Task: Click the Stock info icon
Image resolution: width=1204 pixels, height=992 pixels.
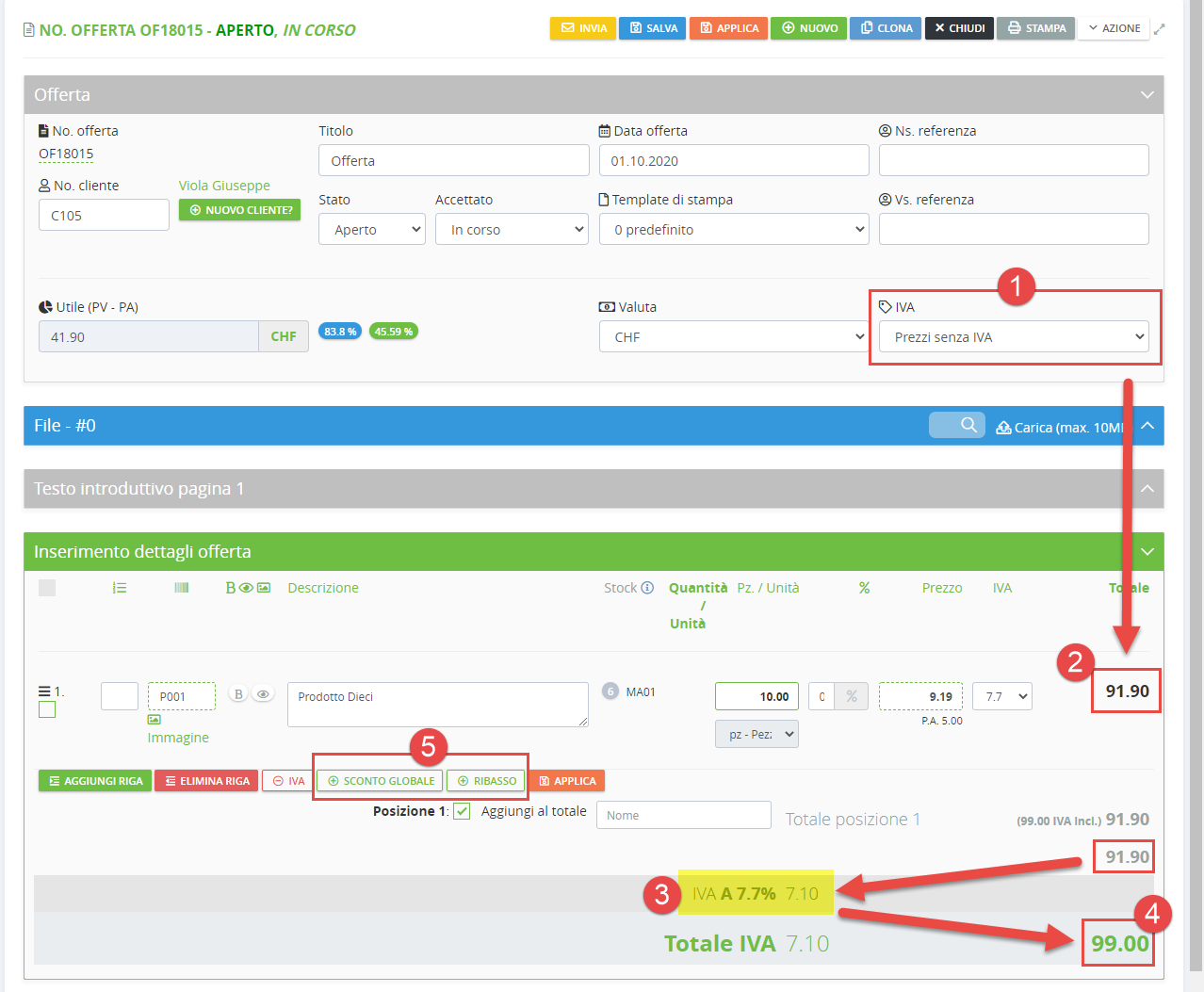Action: [647, 588]
